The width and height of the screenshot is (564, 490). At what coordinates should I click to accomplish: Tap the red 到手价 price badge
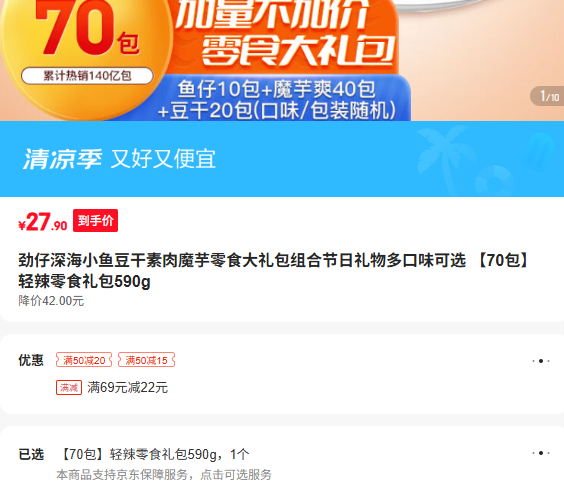tap(95, 220)
